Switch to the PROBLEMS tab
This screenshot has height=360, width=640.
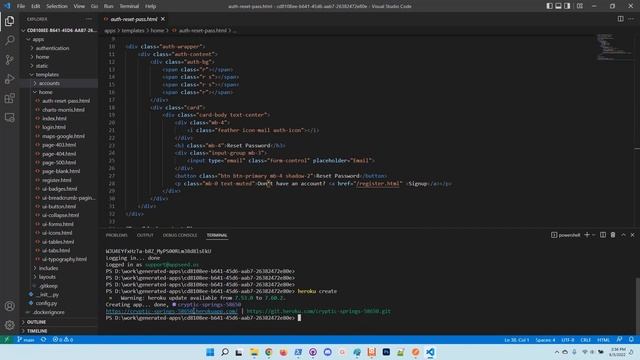coord(116,235)
